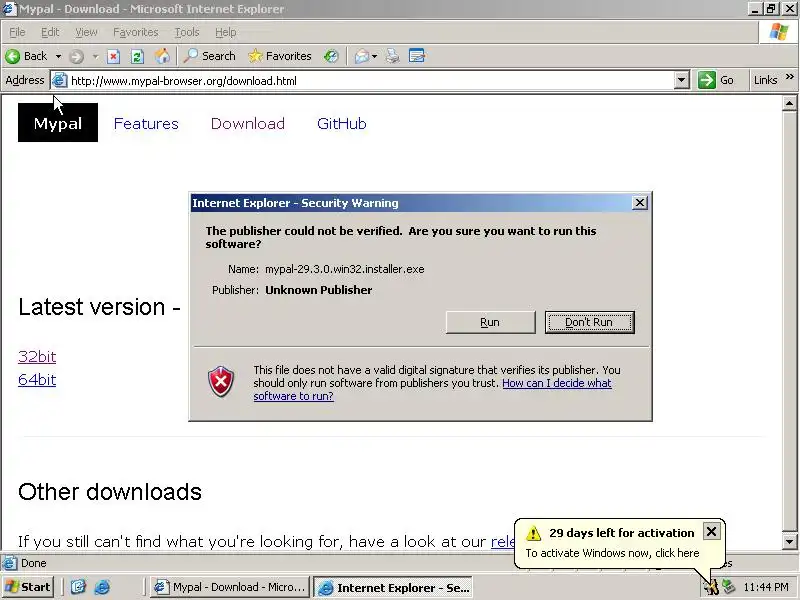Click the Print icon in toolbar
800x600 pixels.
392,56
